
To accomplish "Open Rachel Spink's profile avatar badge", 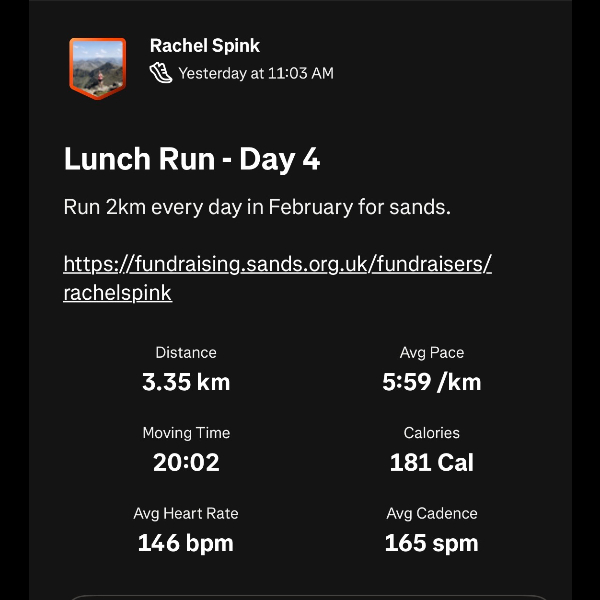I will tap(97, 67).
